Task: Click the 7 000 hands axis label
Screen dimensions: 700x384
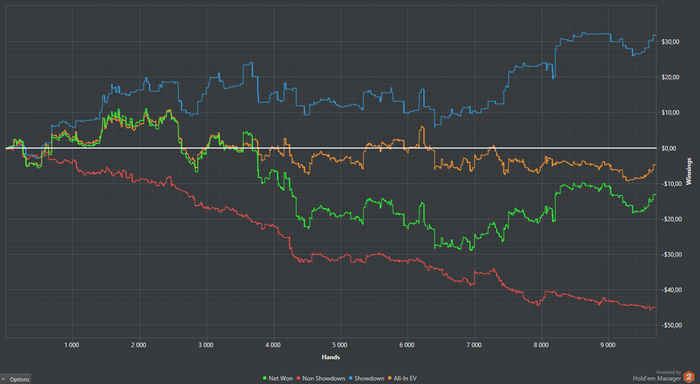Action: coord(474,345)
